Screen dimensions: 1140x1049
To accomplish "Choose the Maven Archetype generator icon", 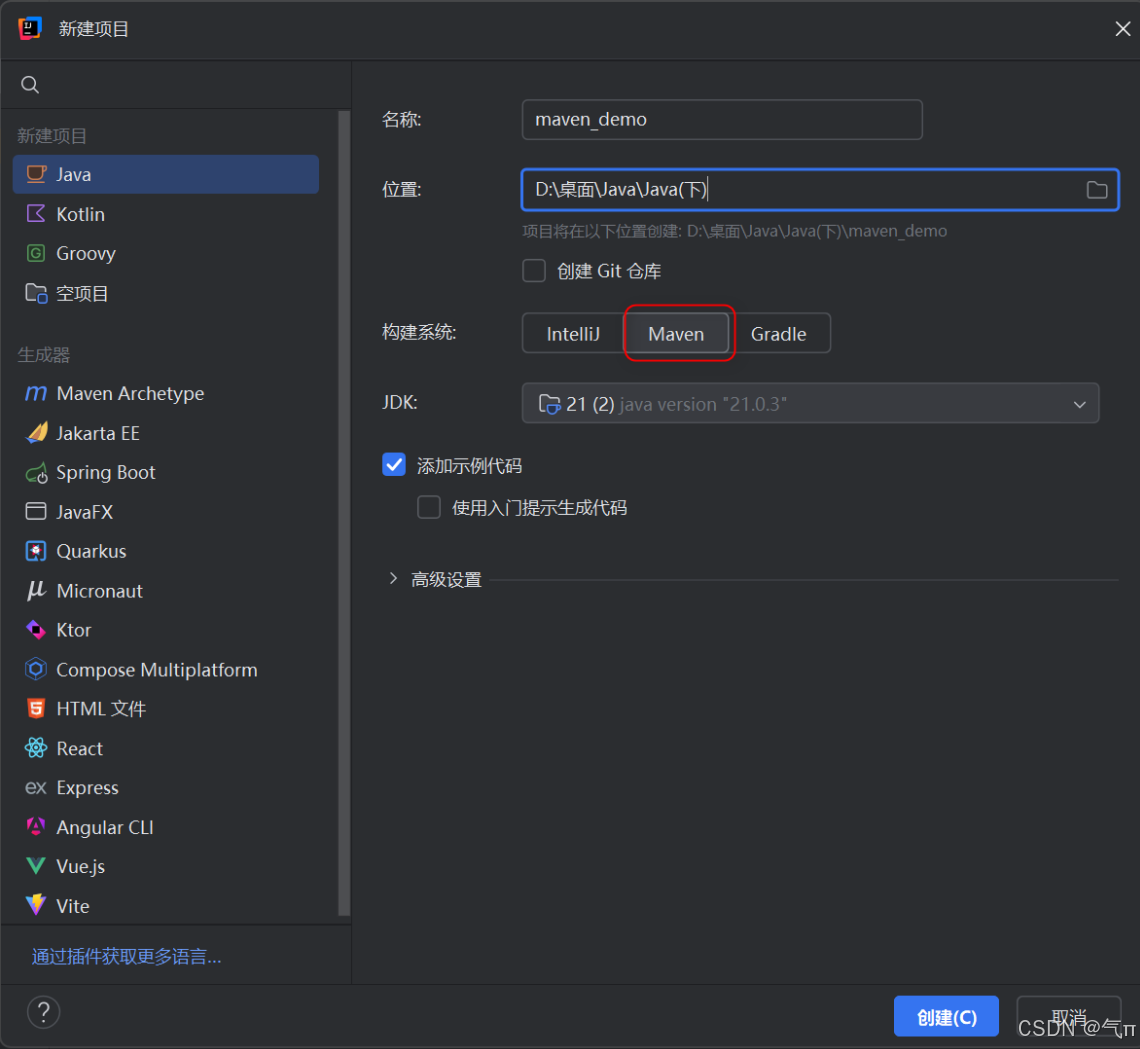I will point(36,393).
